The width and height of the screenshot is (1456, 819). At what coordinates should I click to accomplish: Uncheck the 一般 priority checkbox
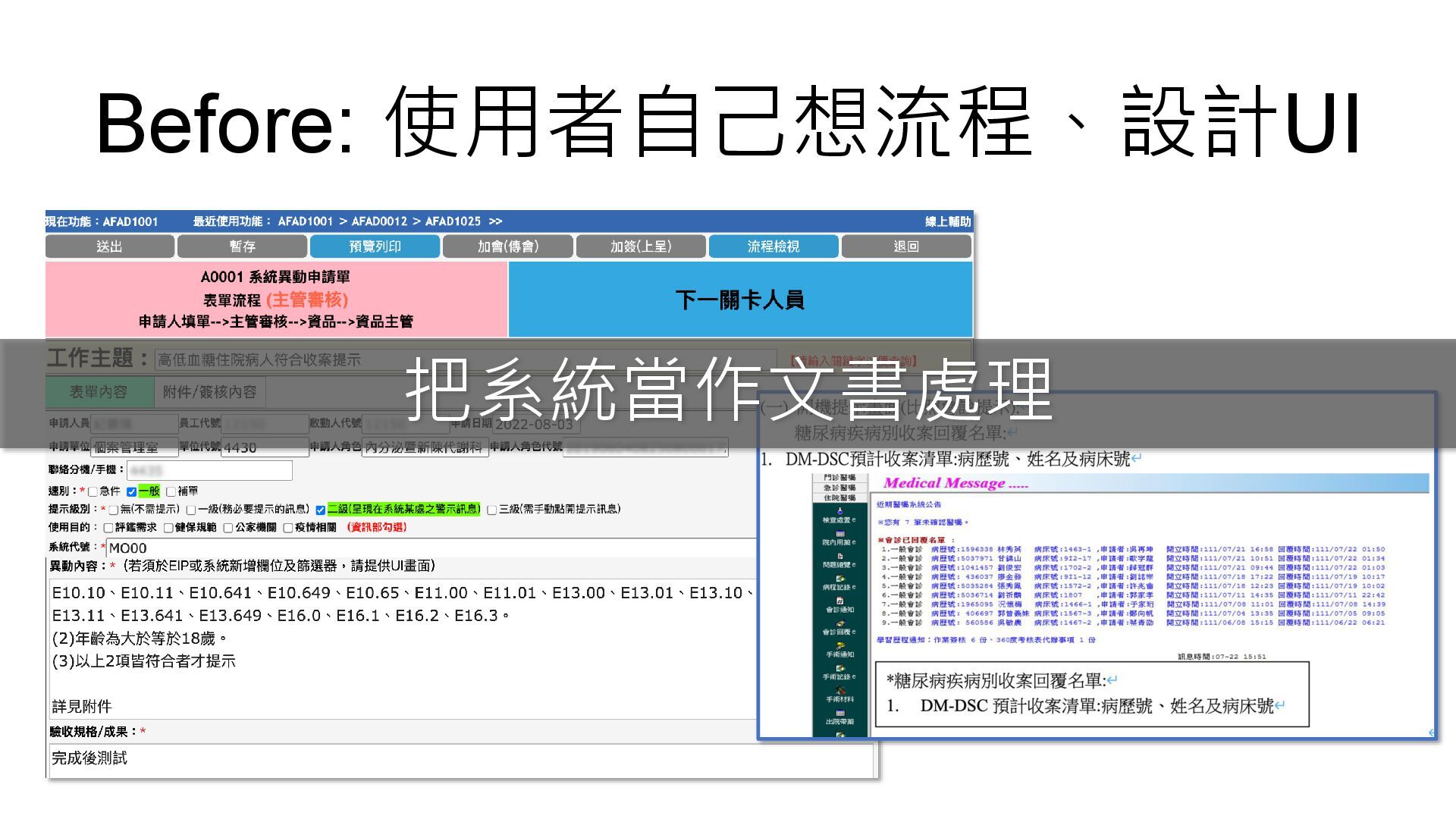coord(131,491)
